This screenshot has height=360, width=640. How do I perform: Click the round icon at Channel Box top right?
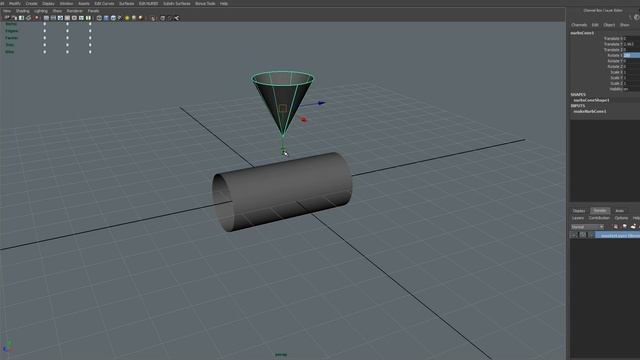point(637,17)
